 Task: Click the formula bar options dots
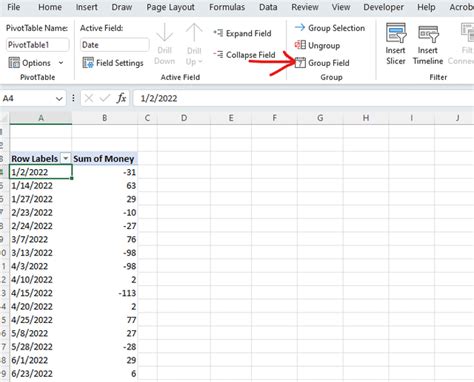click(73, 98)
